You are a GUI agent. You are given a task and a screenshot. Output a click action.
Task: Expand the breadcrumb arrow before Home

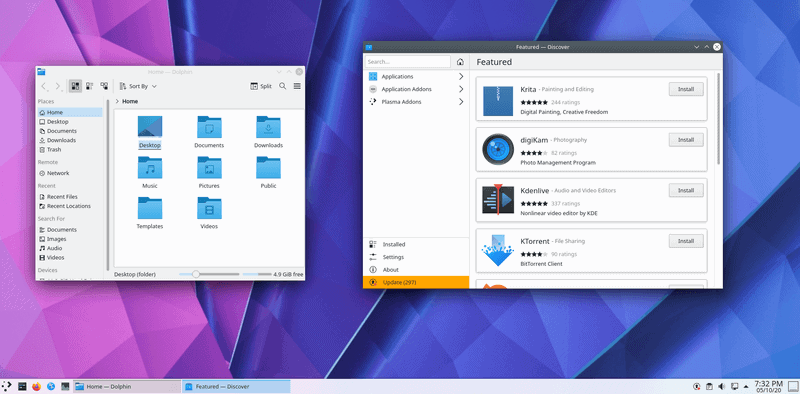point(117,102)
